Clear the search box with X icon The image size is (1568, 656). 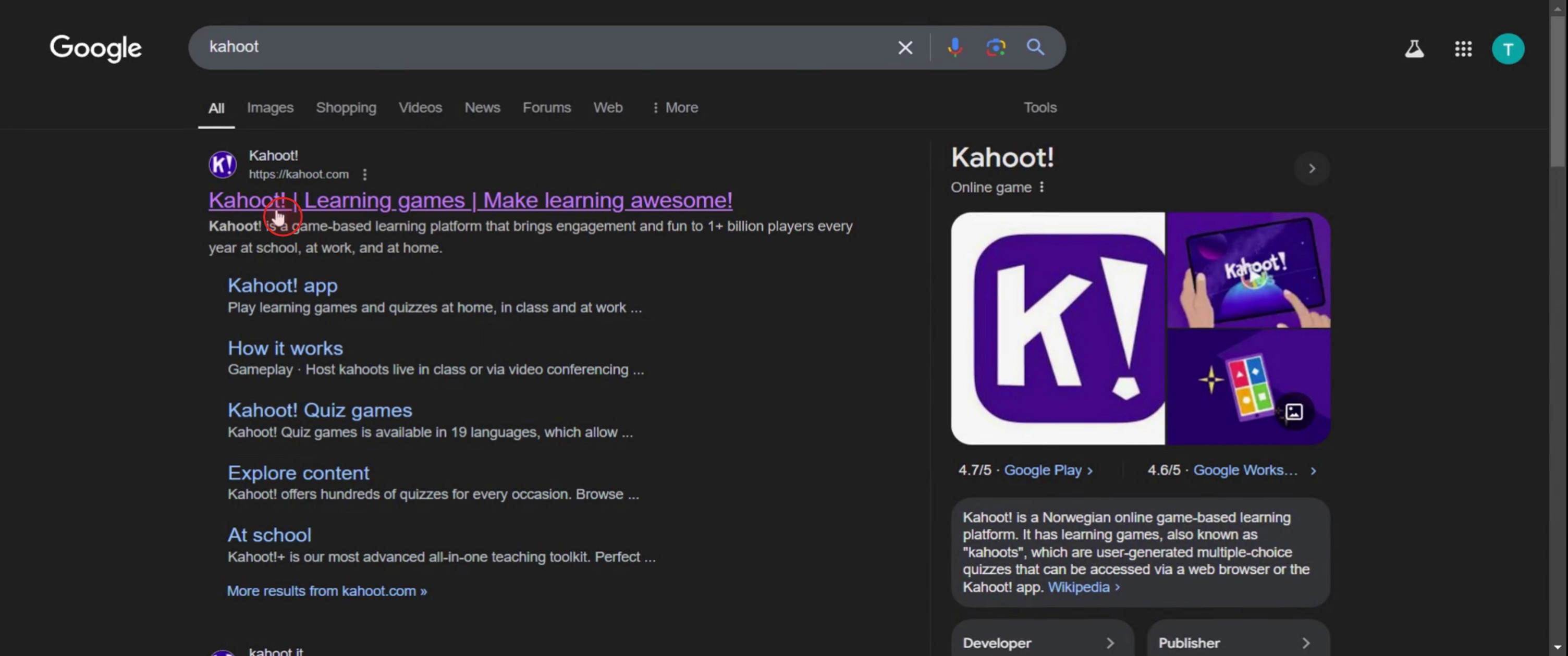[x=904, y=47]
